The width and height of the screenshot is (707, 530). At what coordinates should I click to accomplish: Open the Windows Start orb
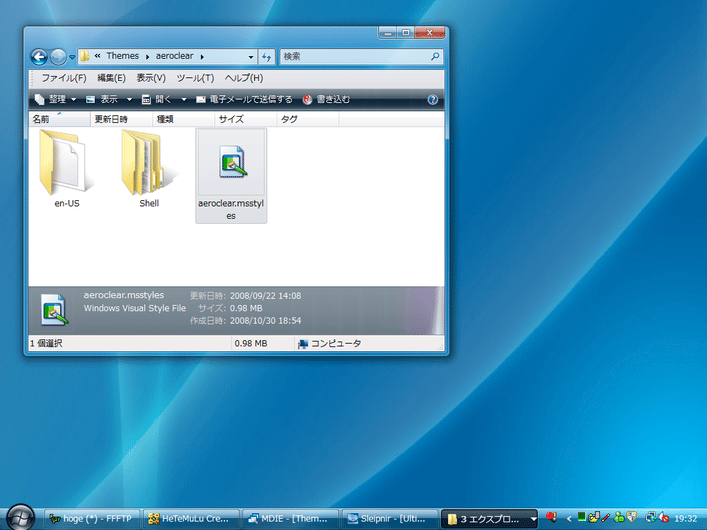20,517
